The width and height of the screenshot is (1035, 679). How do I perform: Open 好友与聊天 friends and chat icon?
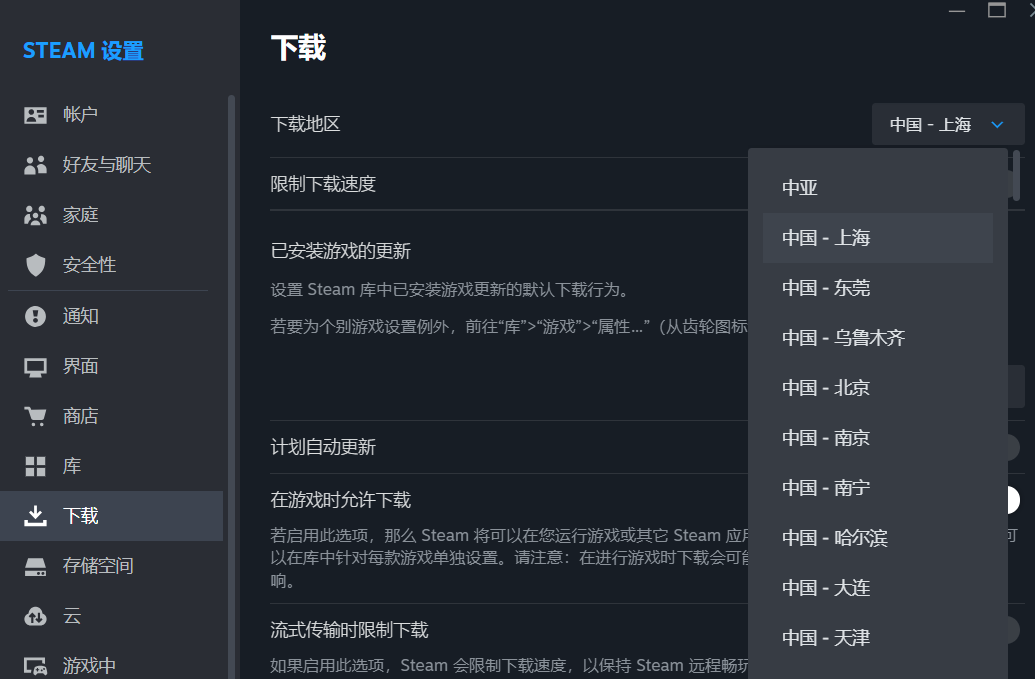(35, 164)
